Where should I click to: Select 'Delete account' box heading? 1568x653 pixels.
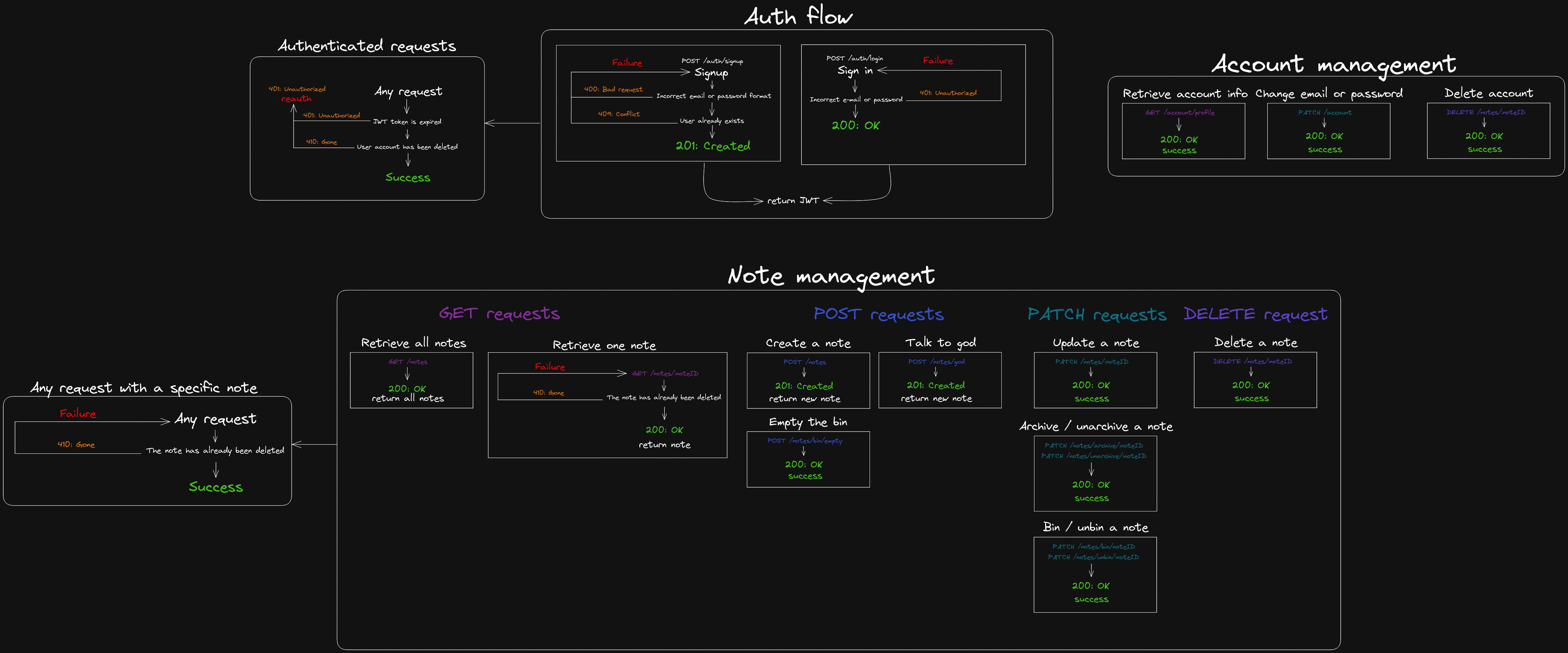1488,93
